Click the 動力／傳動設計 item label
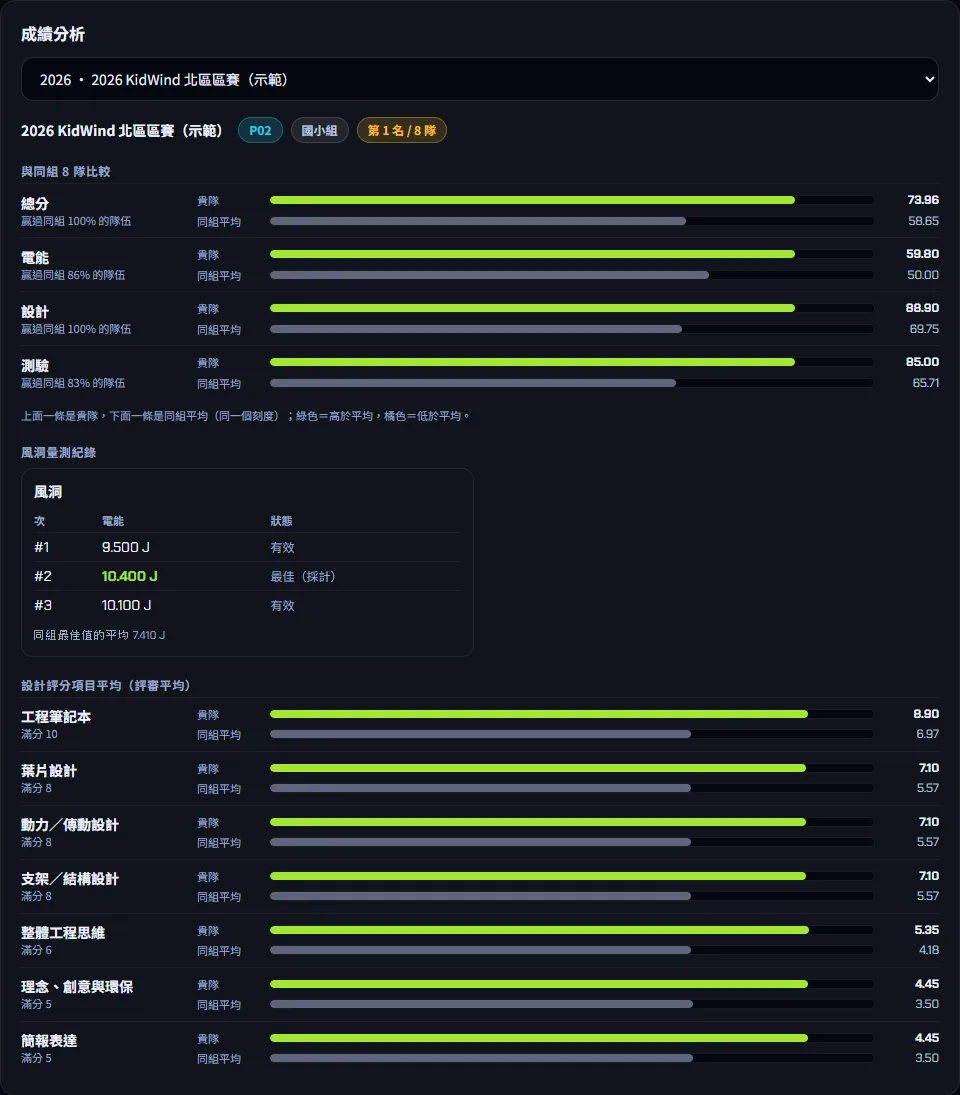The height and width of the screenshot is (1095, 960). [70, 825]
